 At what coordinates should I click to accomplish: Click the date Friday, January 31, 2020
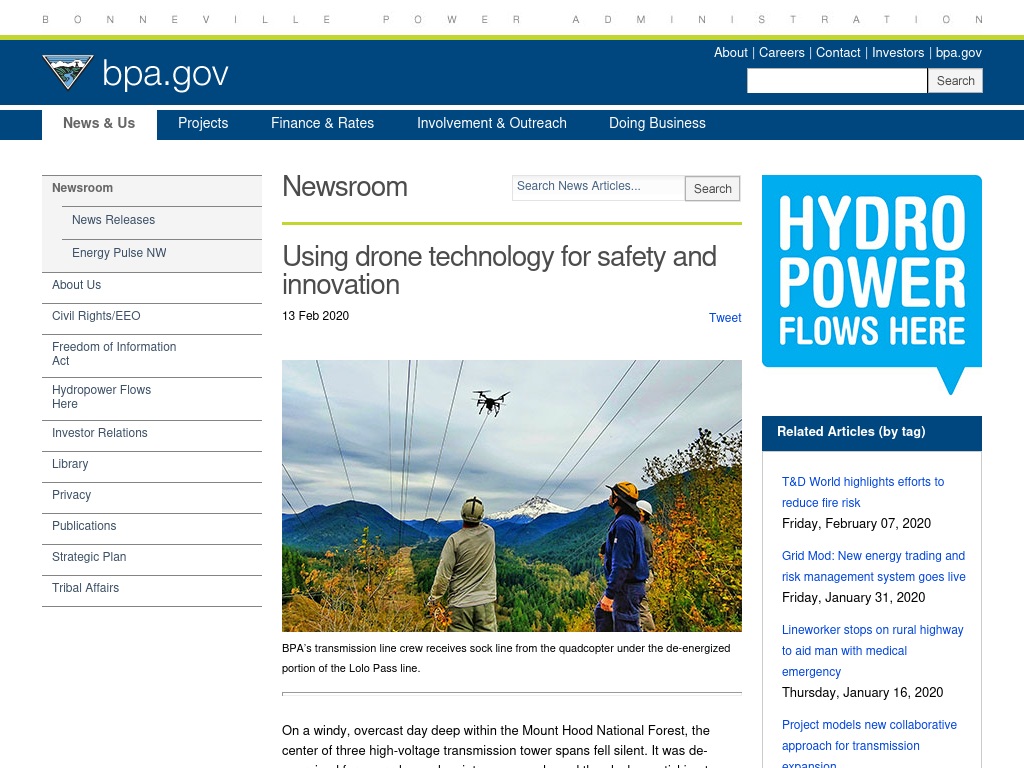coord(854,598)
